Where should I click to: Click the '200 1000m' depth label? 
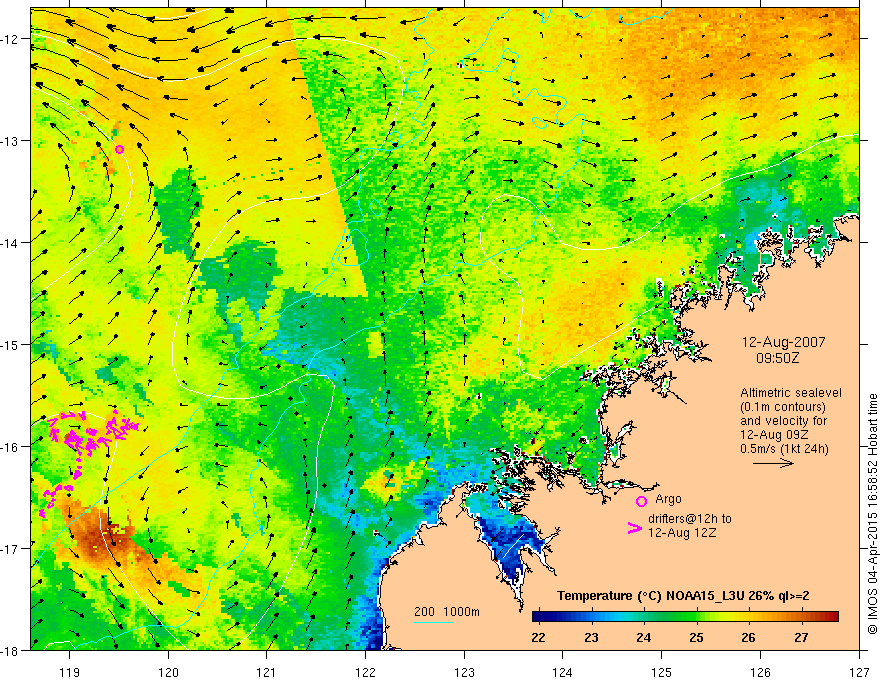447,612
